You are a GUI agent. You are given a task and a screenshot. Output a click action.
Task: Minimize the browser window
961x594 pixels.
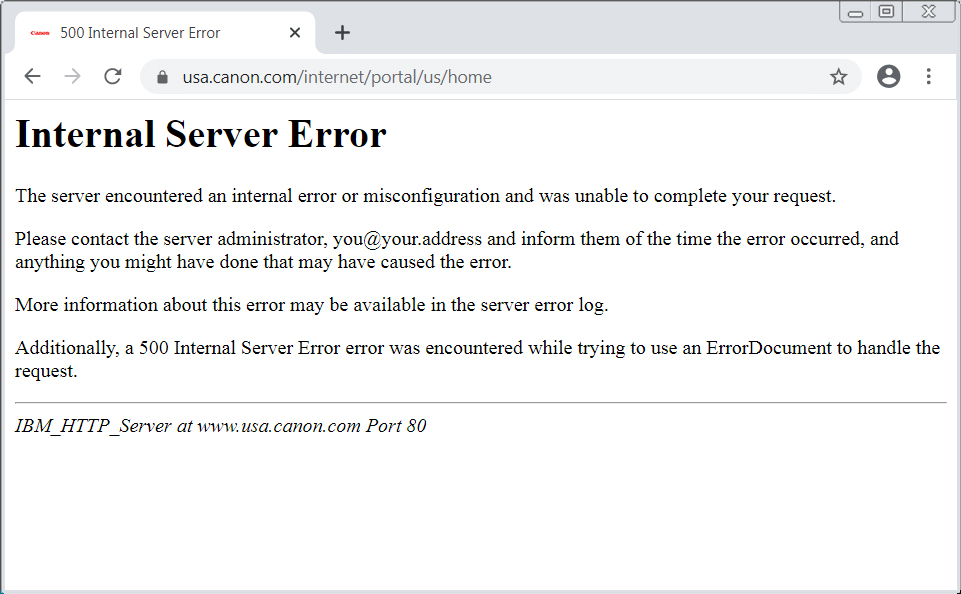click(855, 11)
